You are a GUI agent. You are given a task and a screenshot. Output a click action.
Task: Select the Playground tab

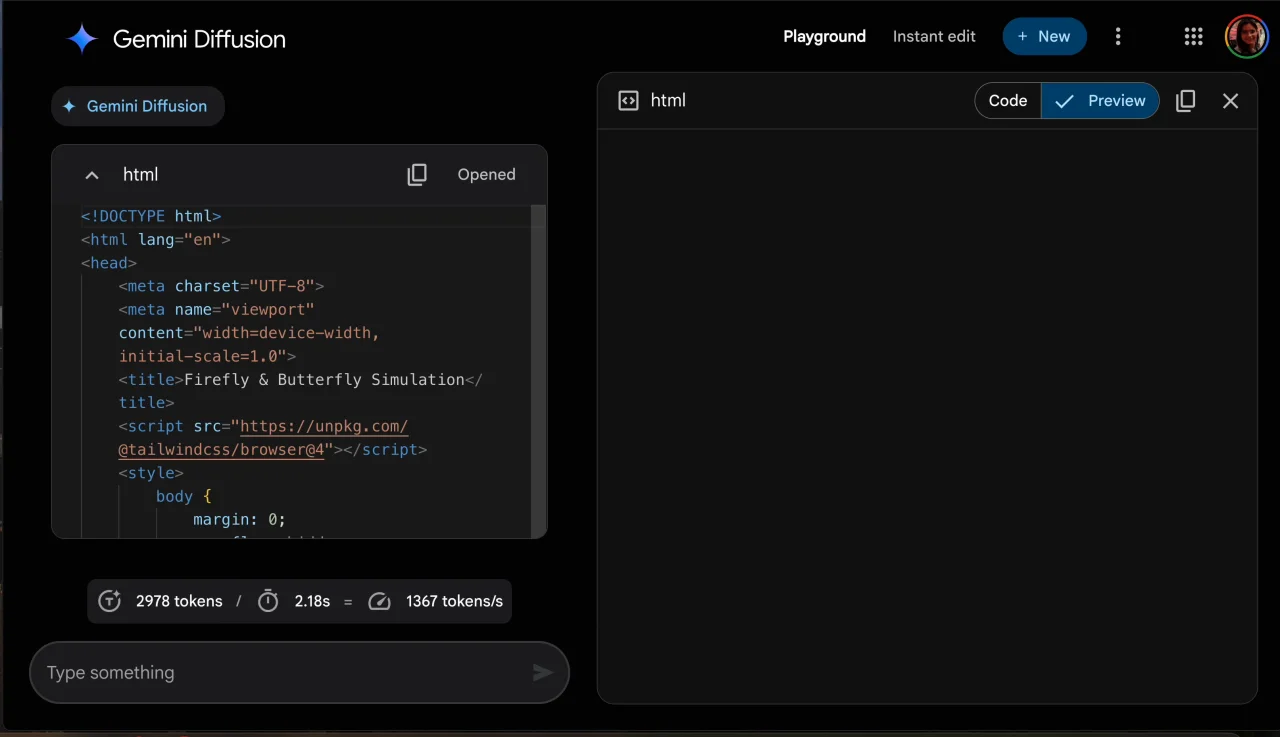tap(824, 37)
